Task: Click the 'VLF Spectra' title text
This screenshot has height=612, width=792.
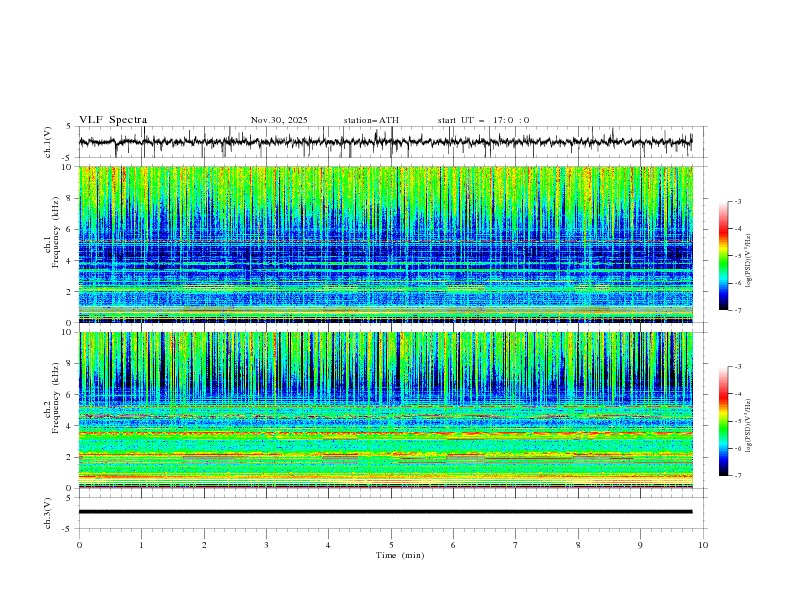Action: [113, 120]
